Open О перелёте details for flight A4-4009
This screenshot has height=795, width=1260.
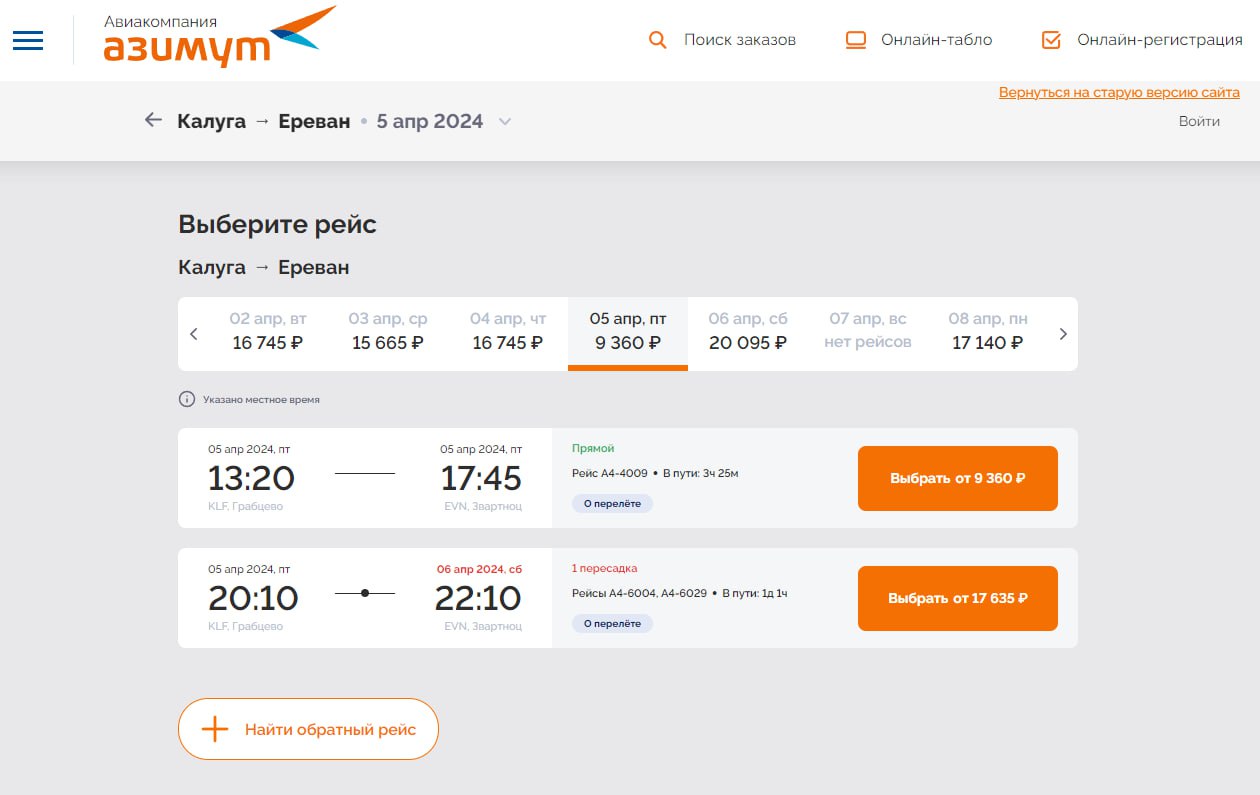(612, 503)
